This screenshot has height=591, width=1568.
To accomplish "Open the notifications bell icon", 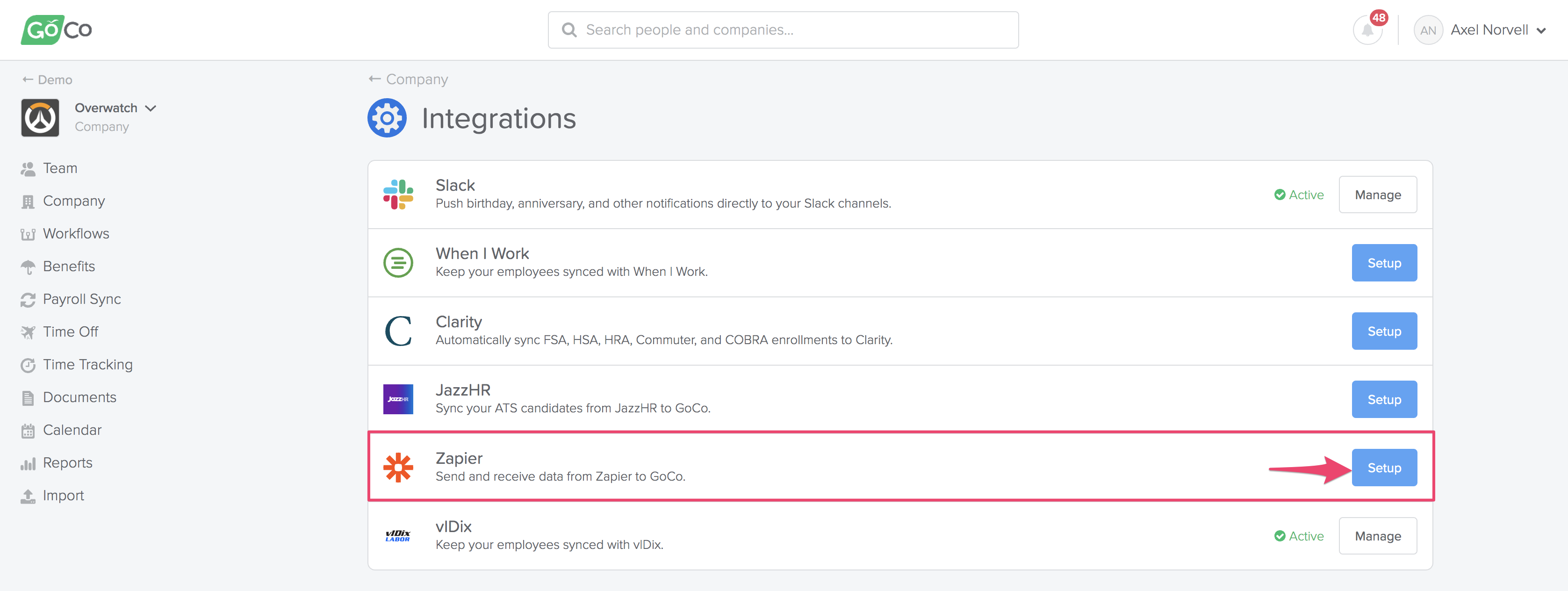I will [1367, 30].
